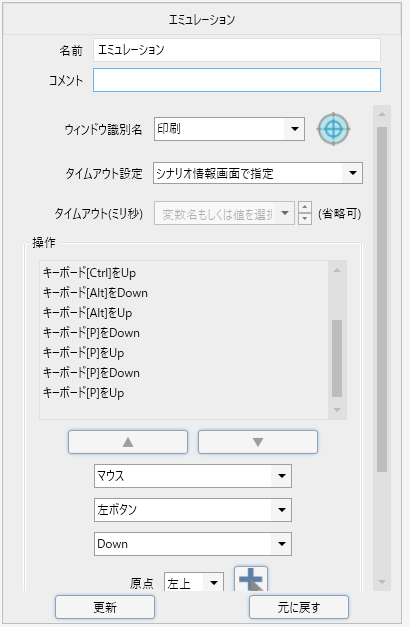Click the crosshair window target picker icon

pyautogui.click(x=334, y=129)
